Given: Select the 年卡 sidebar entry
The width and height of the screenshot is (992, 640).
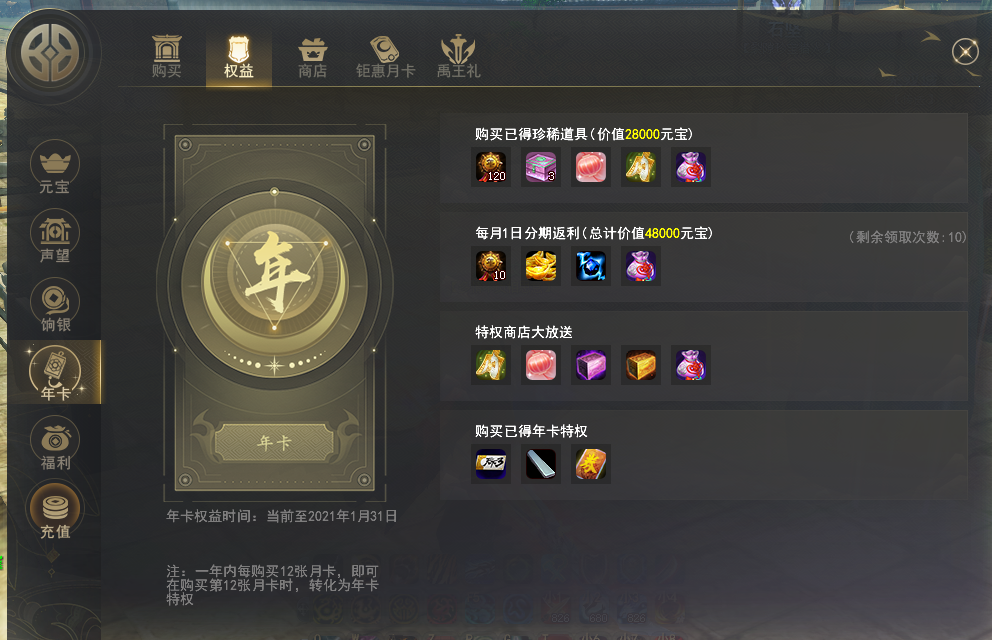Looking at the screenshot, I should point(55,372).
